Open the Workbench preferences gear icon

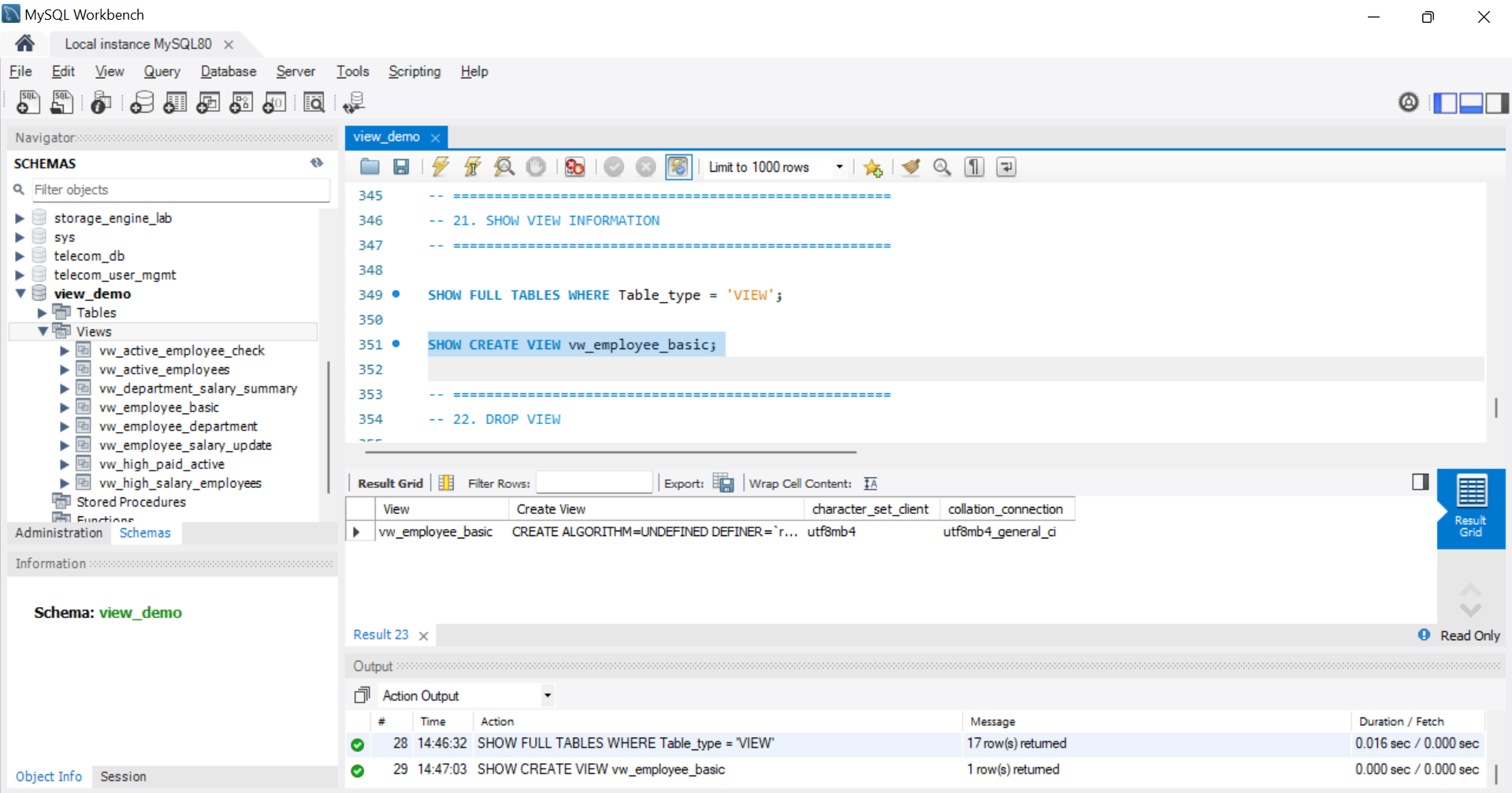click(1409, 102)
